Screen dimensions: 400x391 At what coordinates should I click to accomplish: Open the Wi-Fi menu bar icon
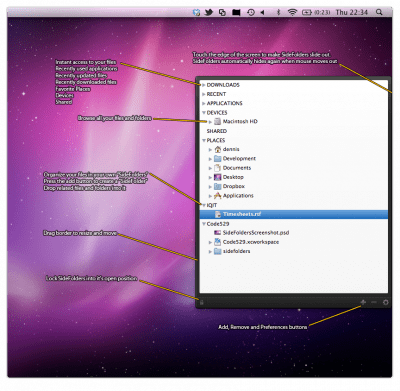click(292, 12)
